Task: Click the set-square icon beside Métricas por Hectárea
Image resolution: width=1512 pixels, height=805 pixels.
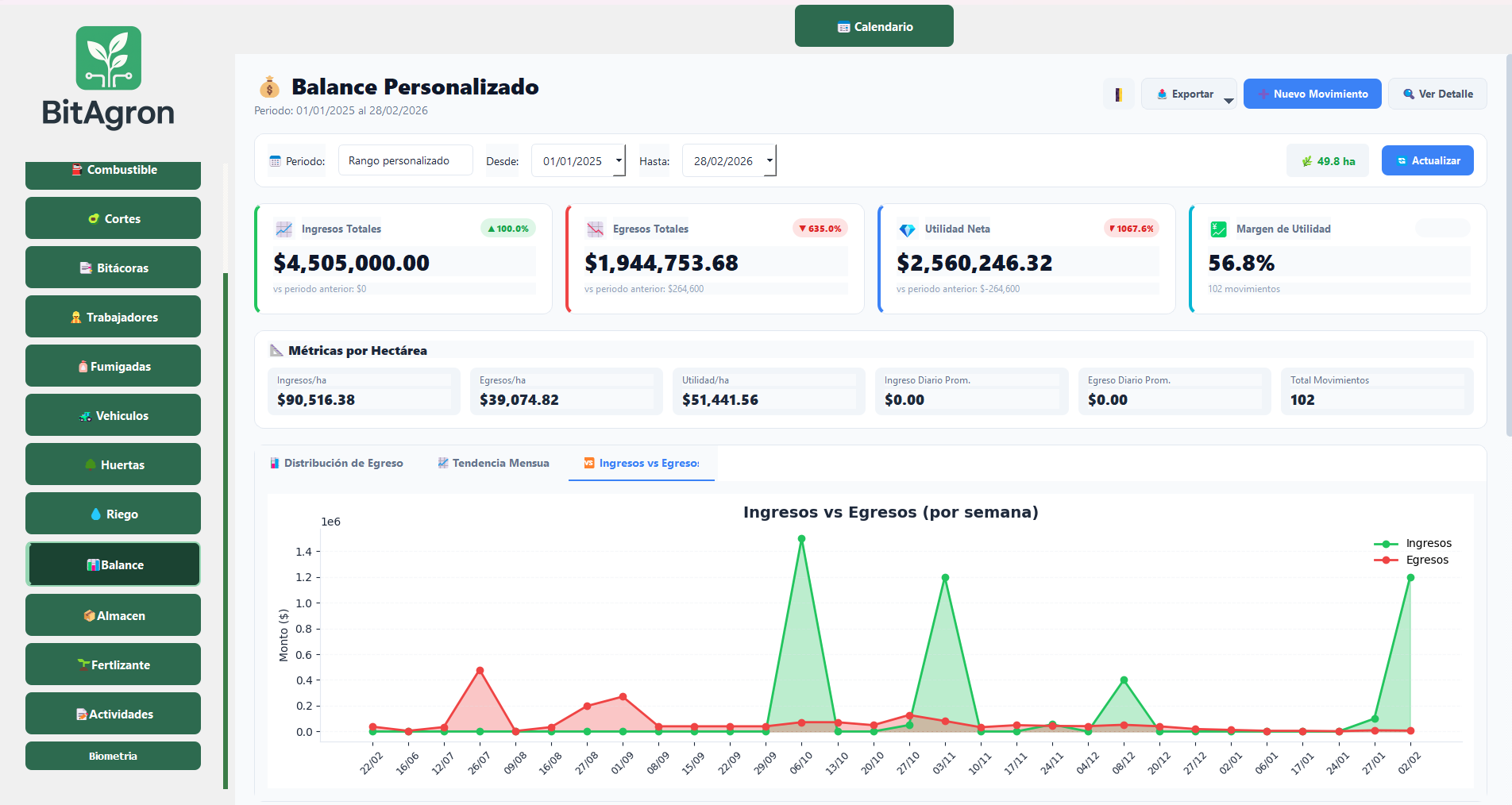Action: coord(276,350)
